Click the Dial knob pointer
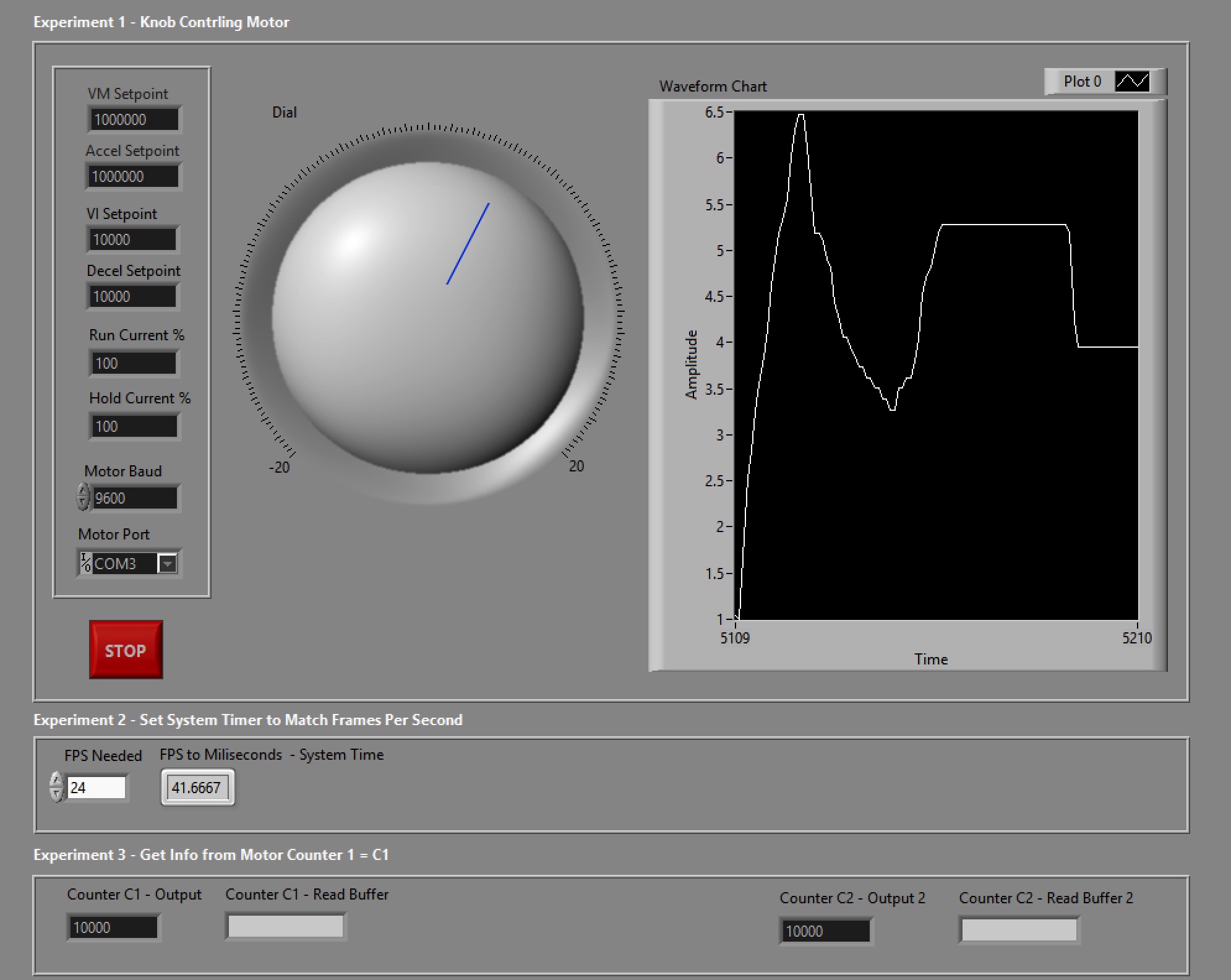1231x980 pixels. point(468,243)
